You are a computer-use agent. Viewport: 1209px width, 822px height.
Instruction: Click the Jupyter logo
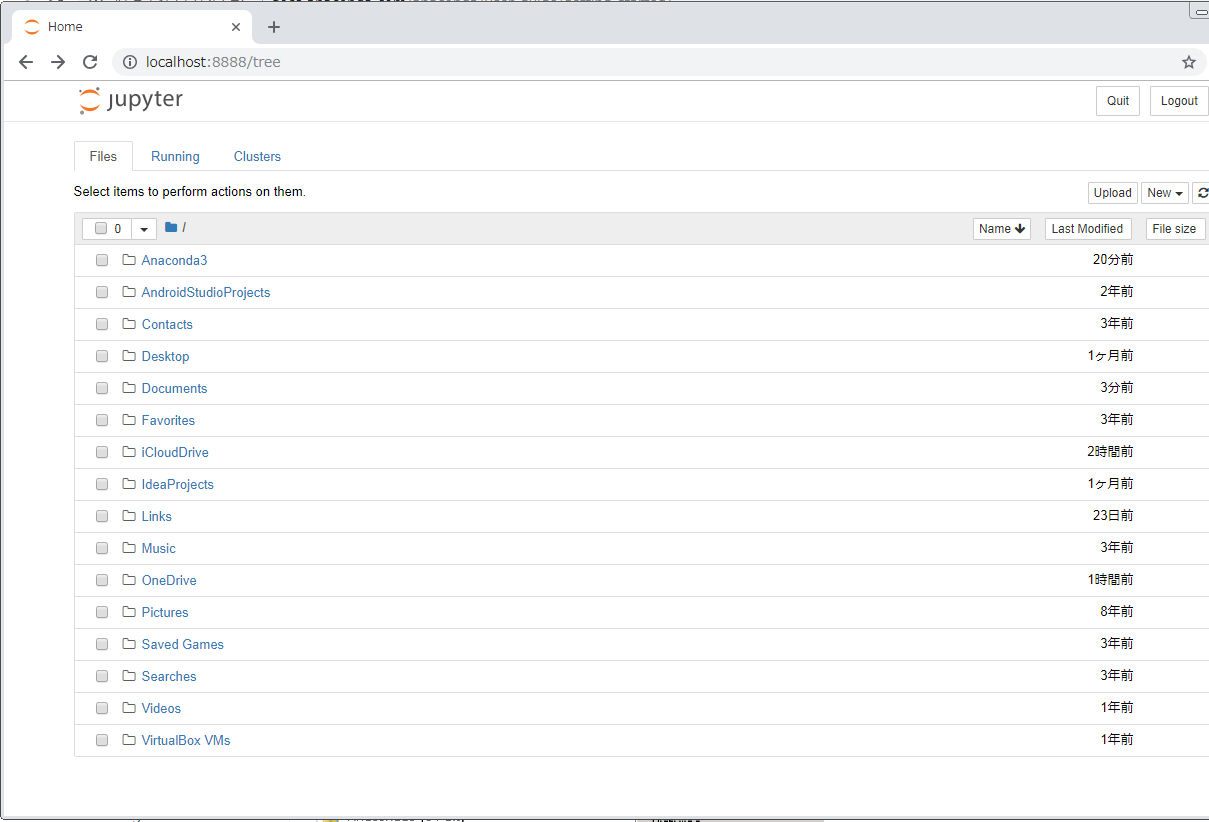tap(131, 100)
